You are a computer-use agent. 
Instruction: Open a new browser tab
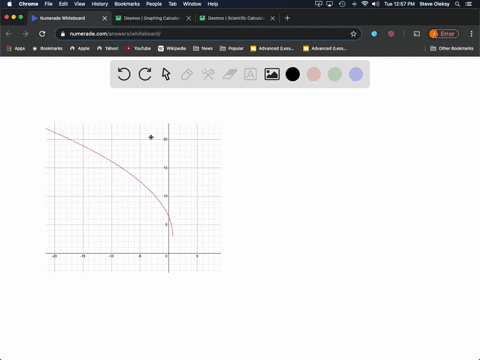click(287, 18)
